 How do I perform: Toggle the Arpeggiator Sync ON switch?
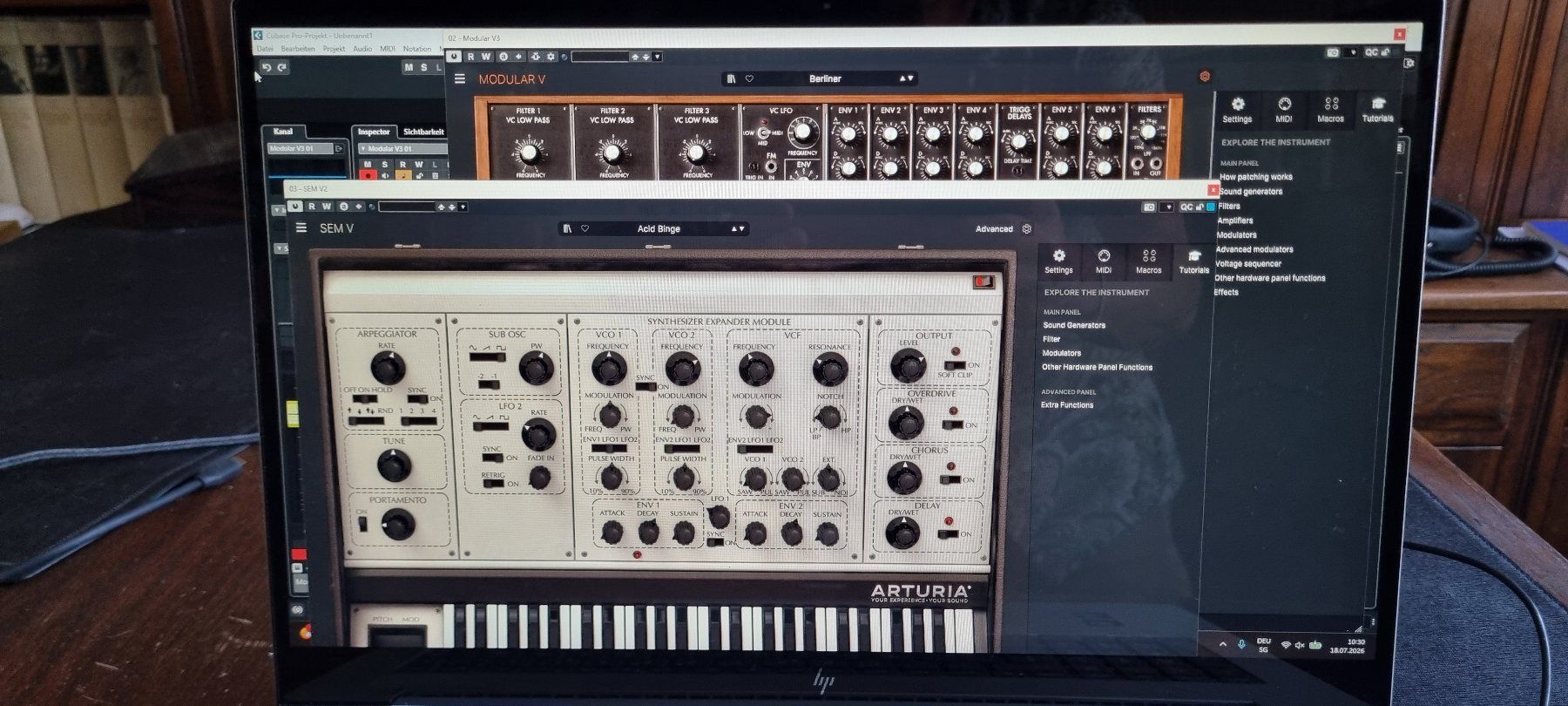417,399
